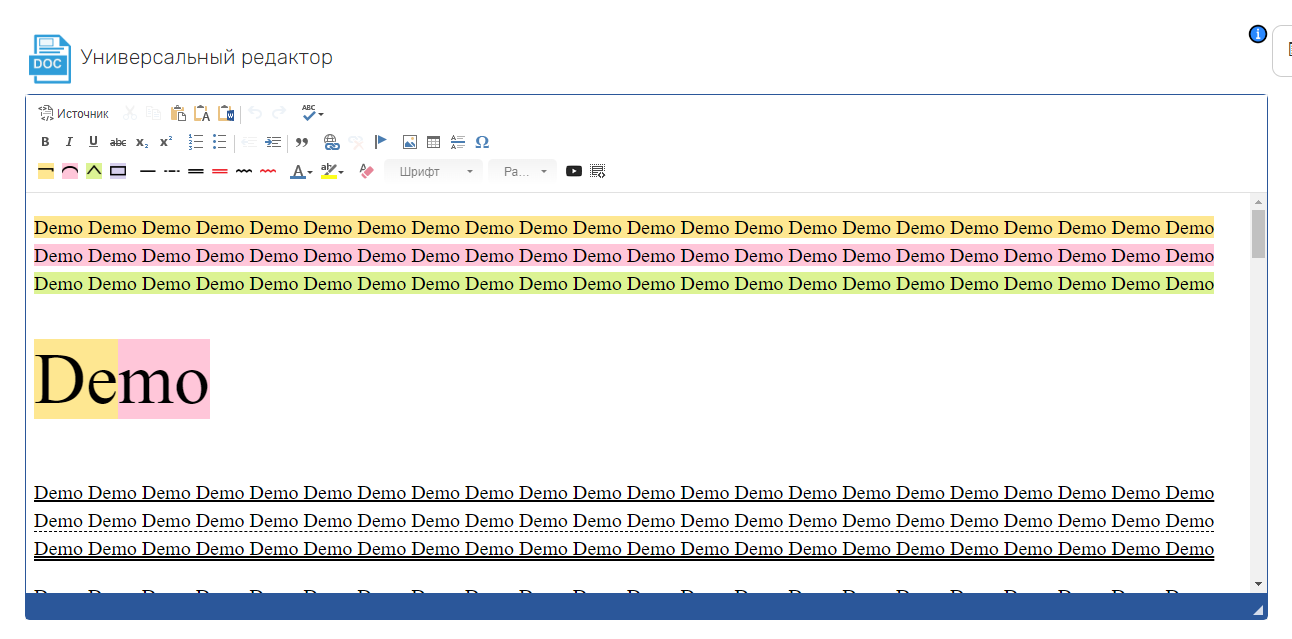Click the embed code snippet icon
This screenshot has height=639, width=1292.
click(x=598, y=171)
